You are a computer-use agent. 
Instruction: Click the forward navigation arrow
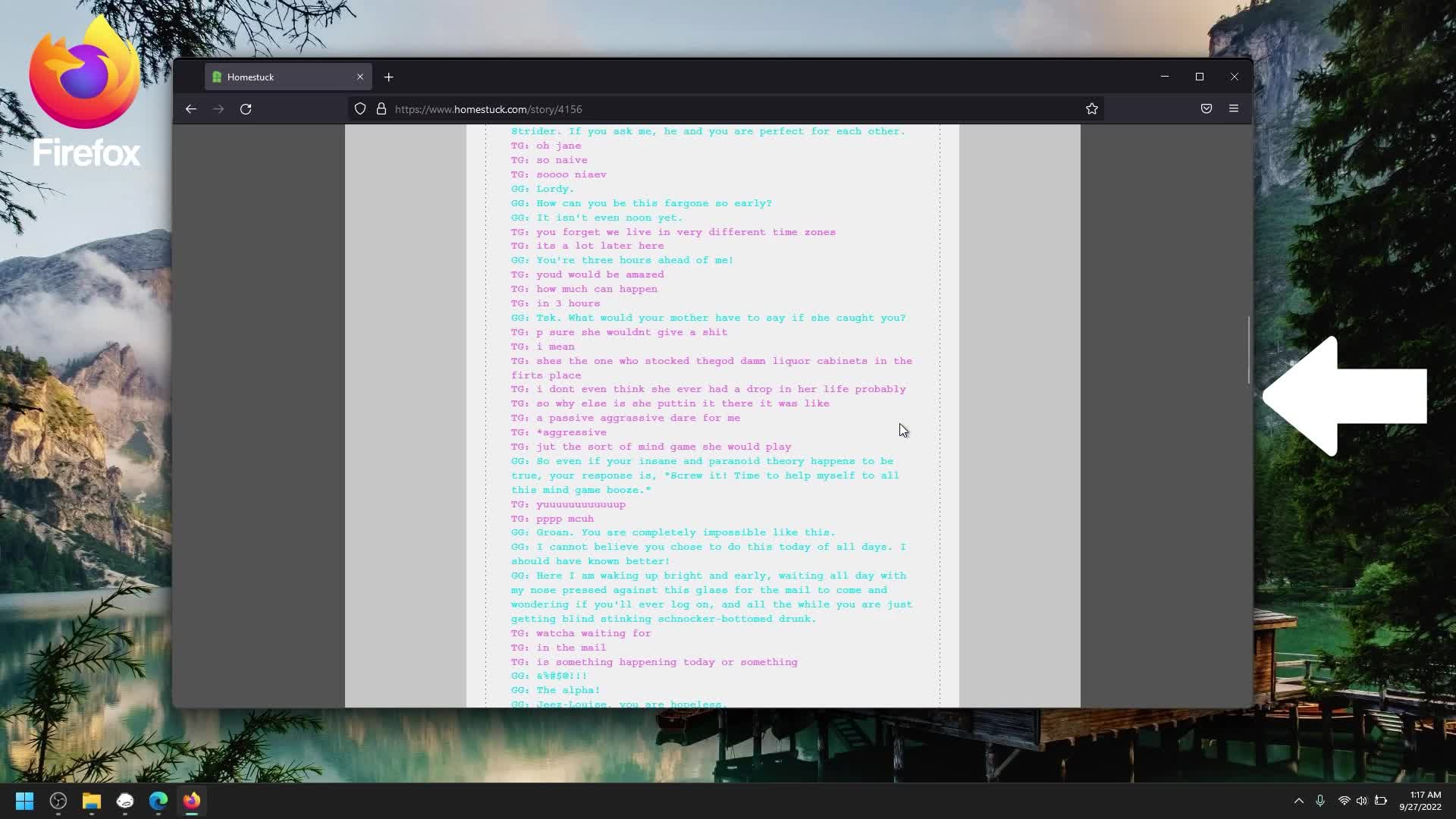(x=218, y=109)
